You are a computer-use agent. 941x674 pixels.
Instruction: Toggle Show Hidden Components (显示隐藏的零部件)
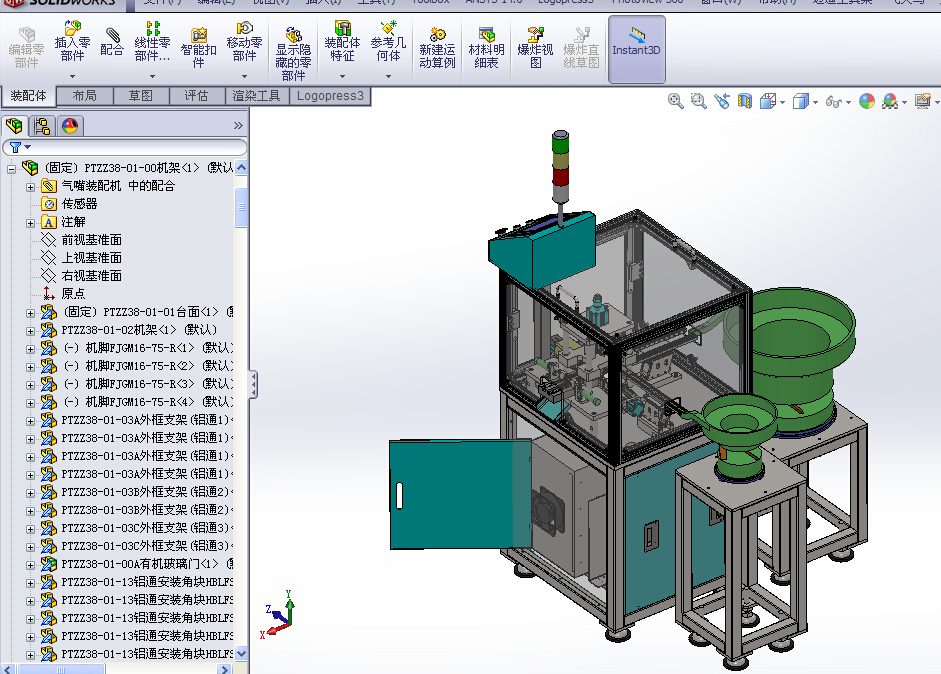click(x=293, y=54)
